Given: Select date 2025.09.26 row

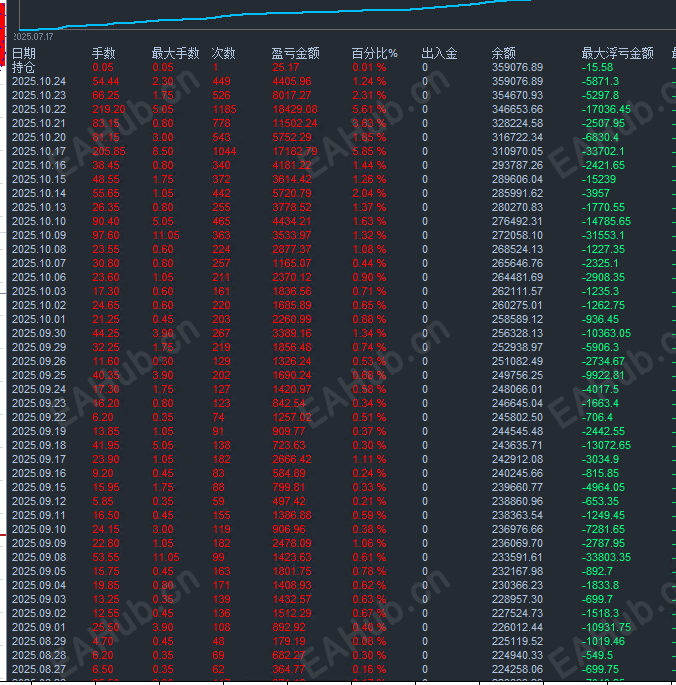Looking at the screenshot, I should 39,361.
